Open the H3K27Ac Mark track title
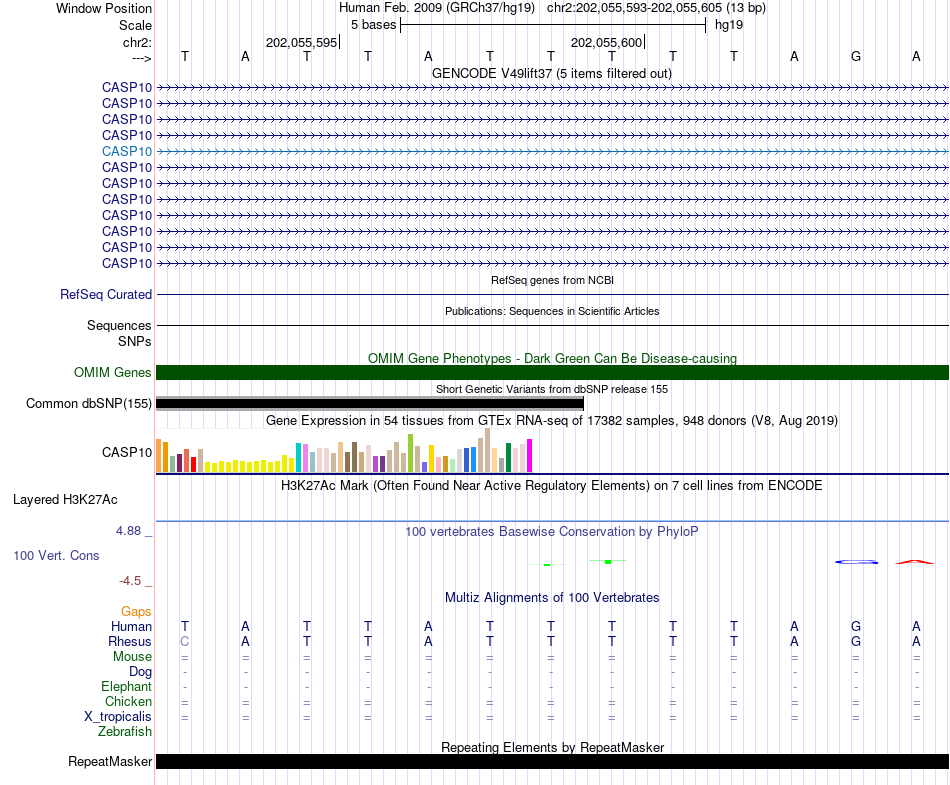This screenshot has width=950, height=785. [x=552, y=486]
